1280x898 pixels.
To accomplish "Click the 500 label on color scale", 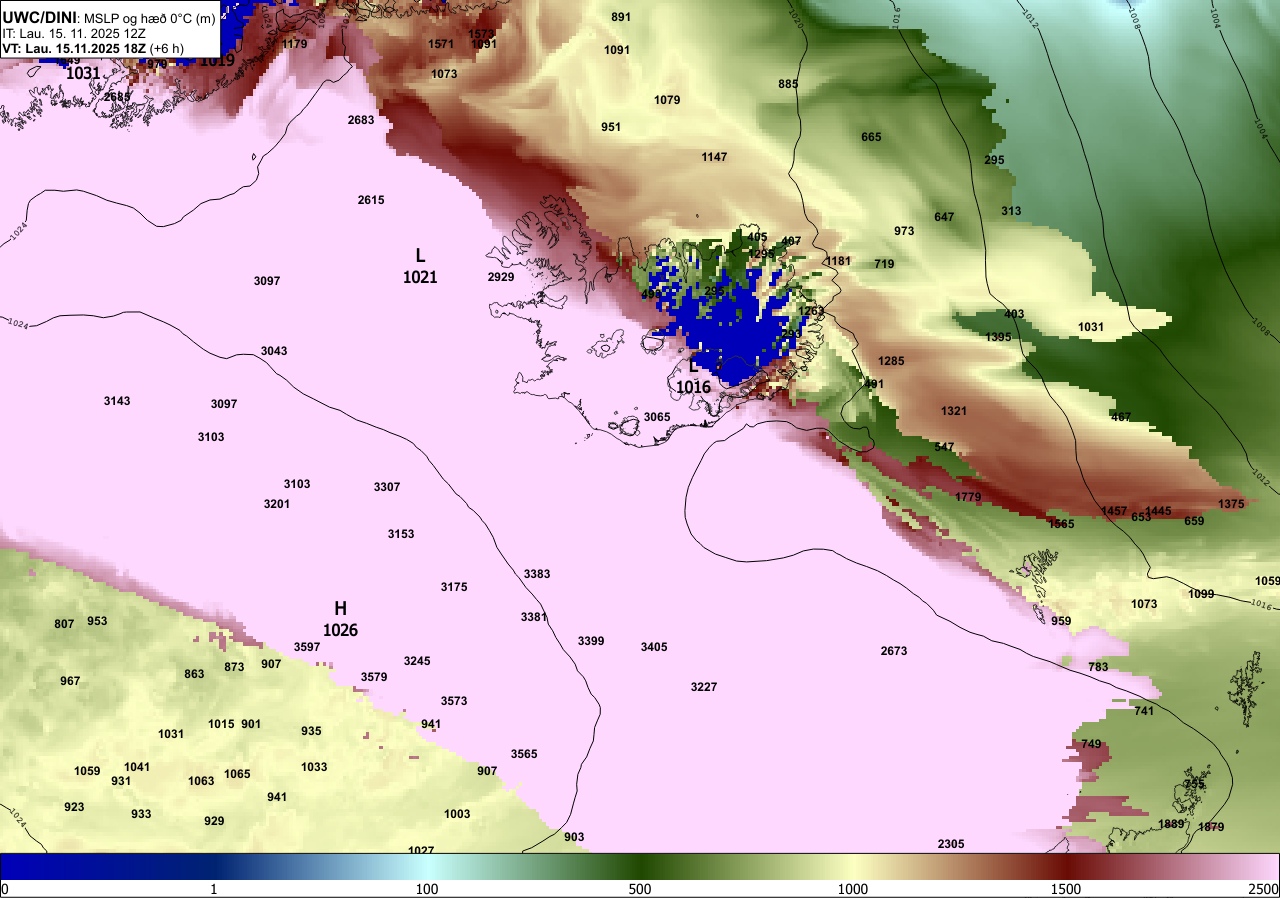I will (640, 889).
